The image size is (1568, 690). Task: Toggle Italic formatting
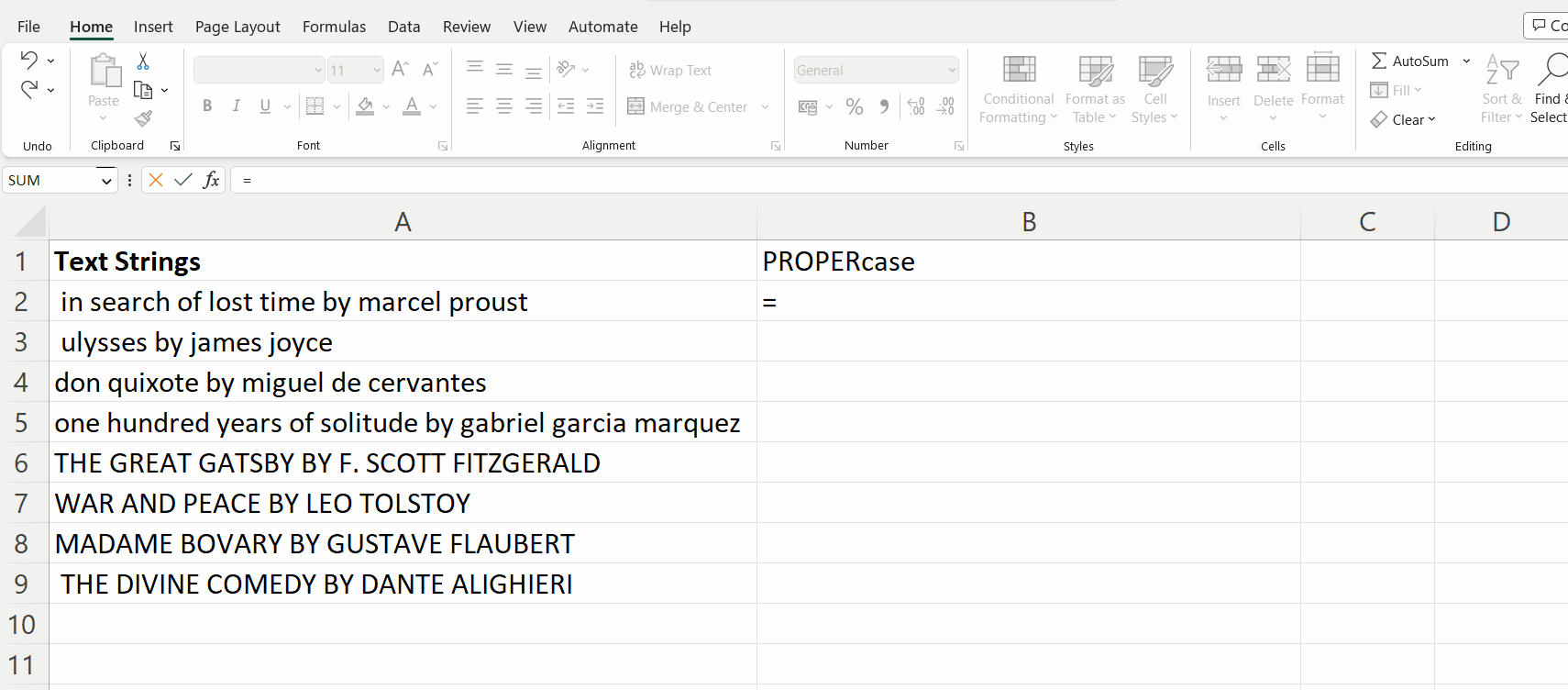click(x=237, y=106)
